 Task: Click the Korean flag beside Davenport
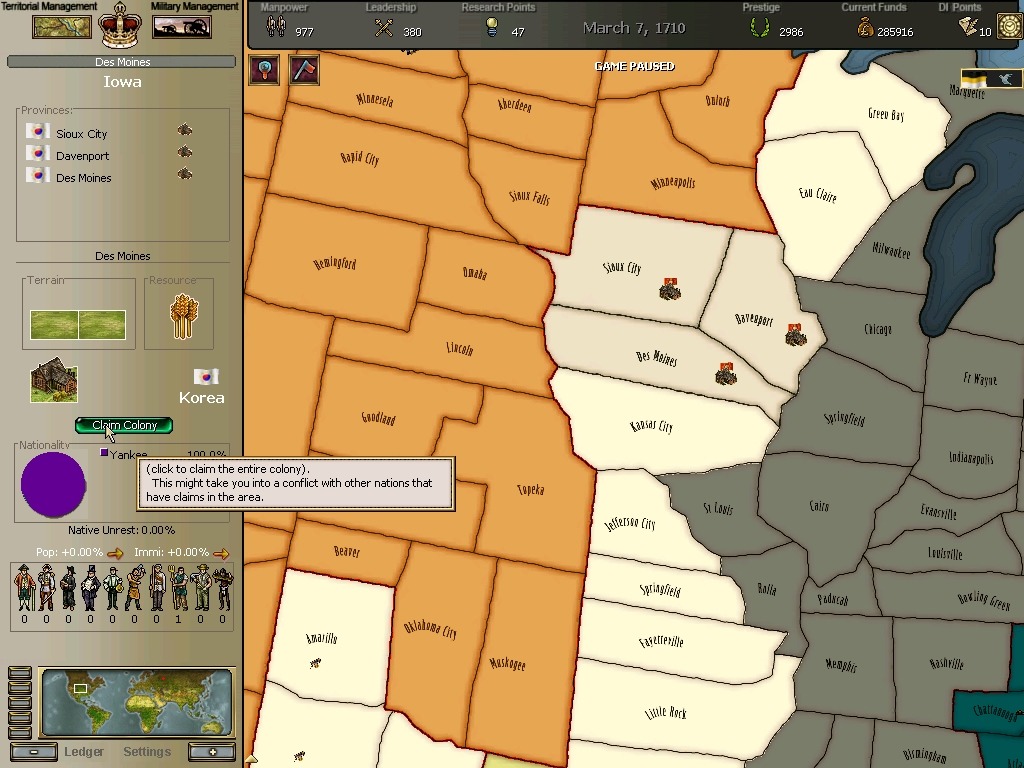38,153
